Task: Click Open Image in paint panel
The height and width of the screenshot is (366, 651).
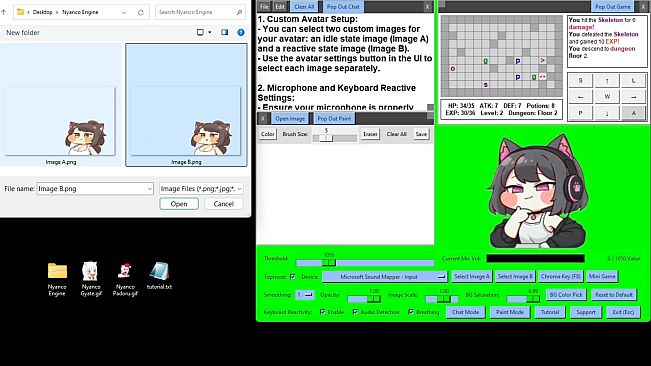Action: pyautogui.click(x=290, y=118)
